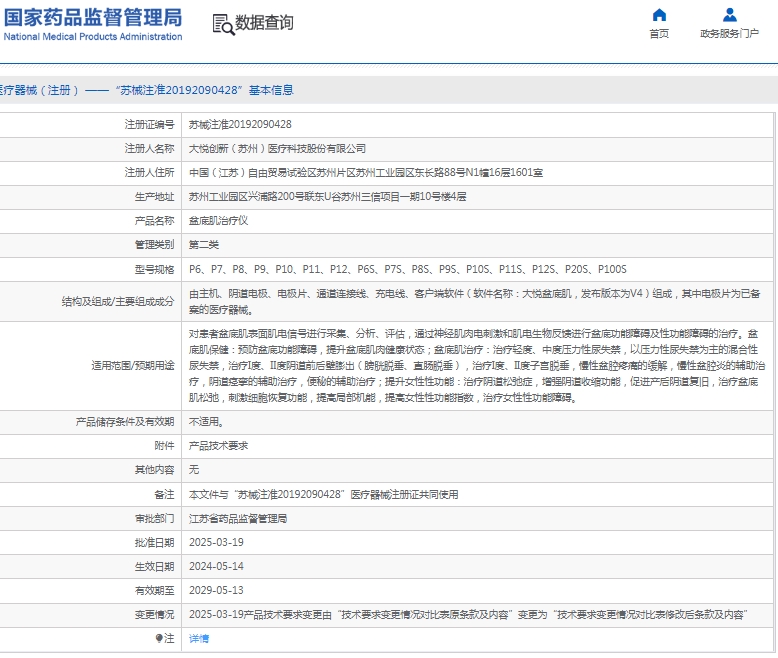Click the effective date 2024-05-14
Image resolution: width=778 pixels, height=658 pixels.
click(216, 566)
